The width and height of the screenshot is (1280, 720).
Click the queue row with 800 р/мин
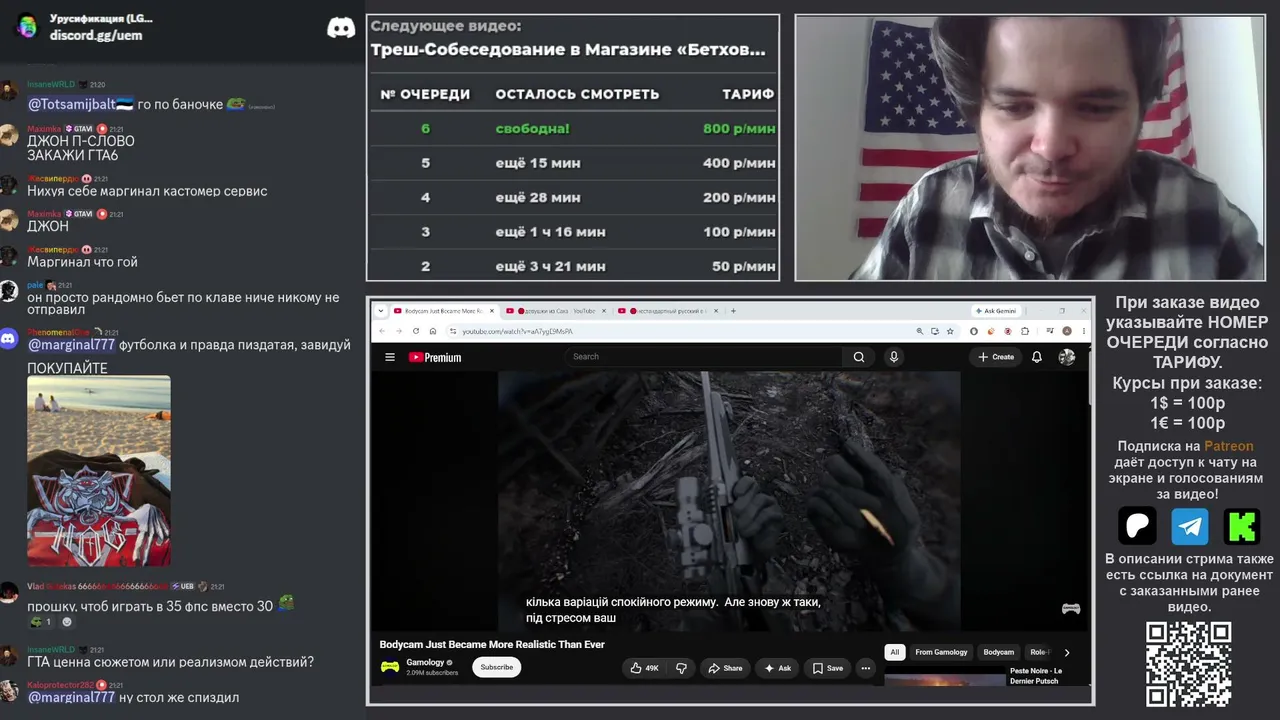(x=573, y=128)
